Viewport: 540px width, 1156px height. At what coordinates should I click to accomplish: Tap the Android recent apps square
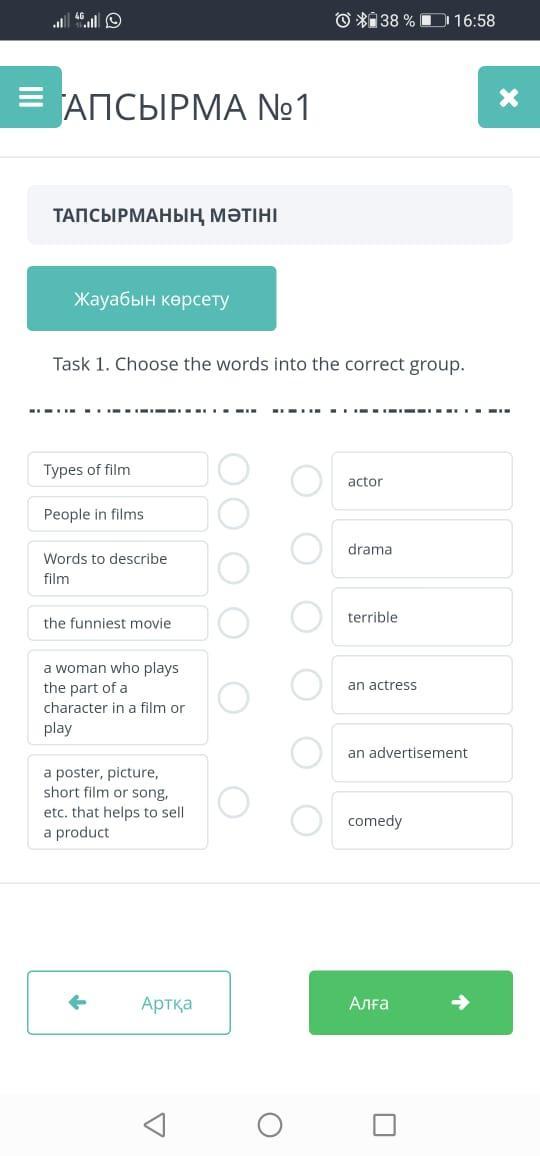(x=384, y=1124)
